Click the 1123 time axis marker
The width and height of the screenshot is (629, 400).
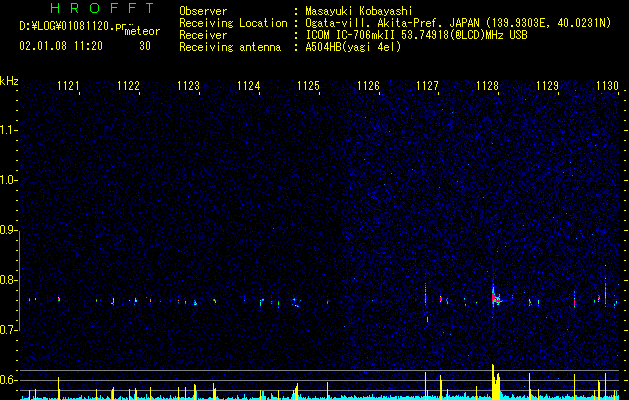[x=189, y=86]
